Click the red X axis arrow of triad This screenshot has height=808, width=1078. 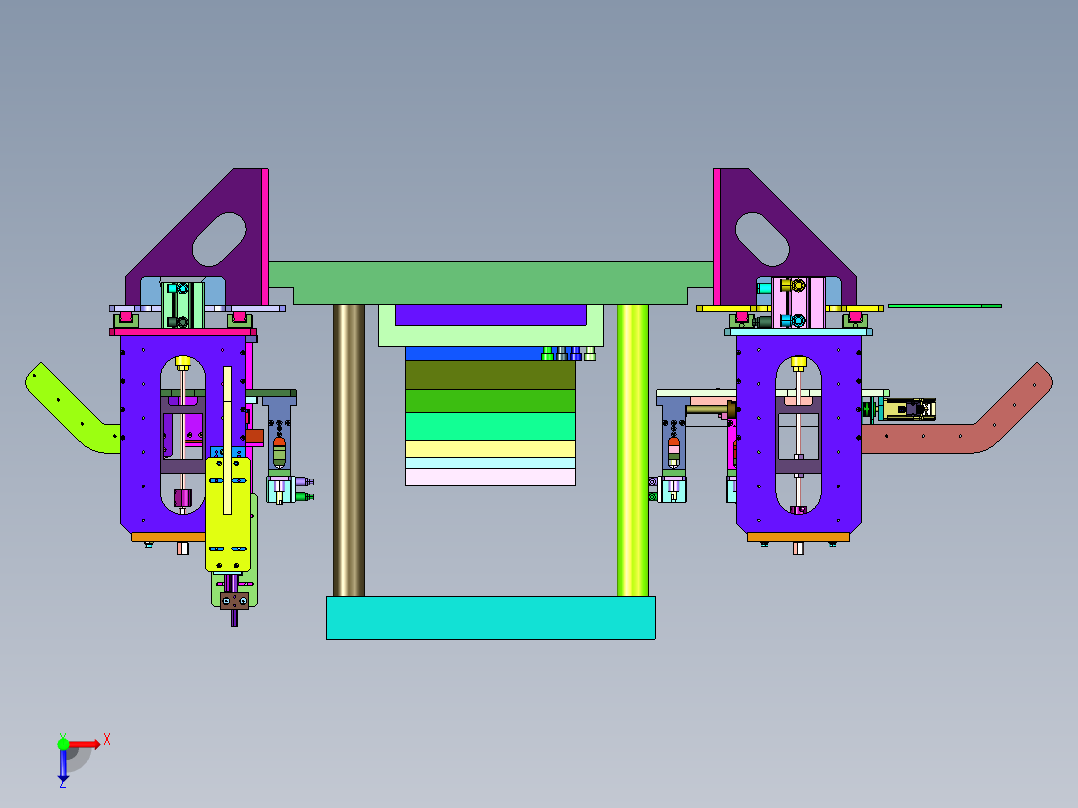(85, 744)
